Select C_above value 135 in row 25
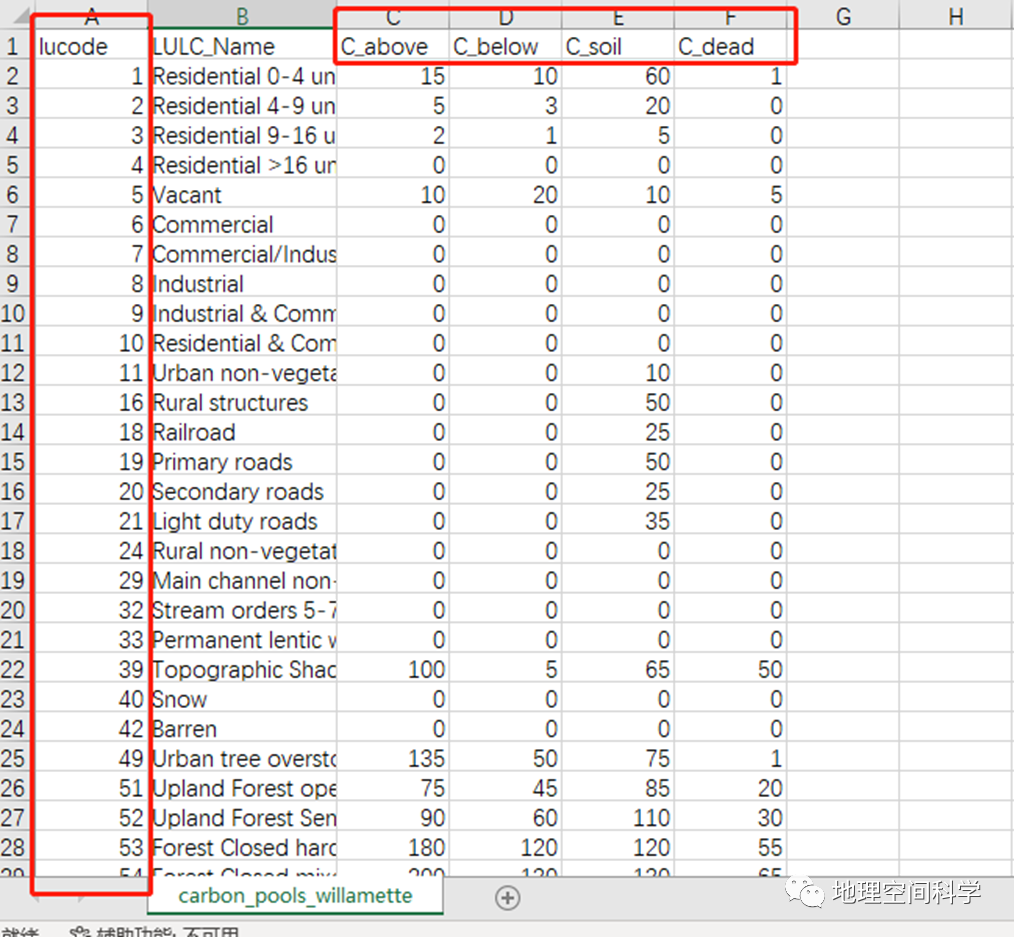 tap(393, 759)
